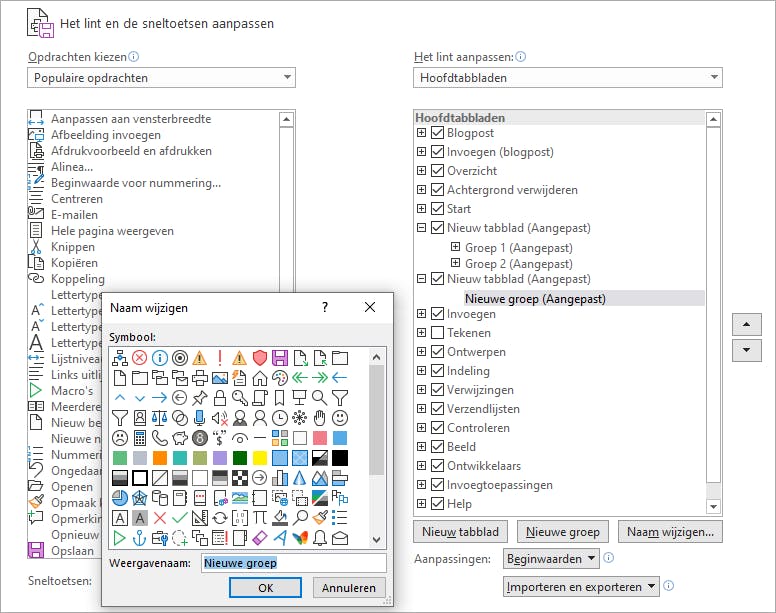Select the bell symbol

pyautogui.click(x=320, y=538)
